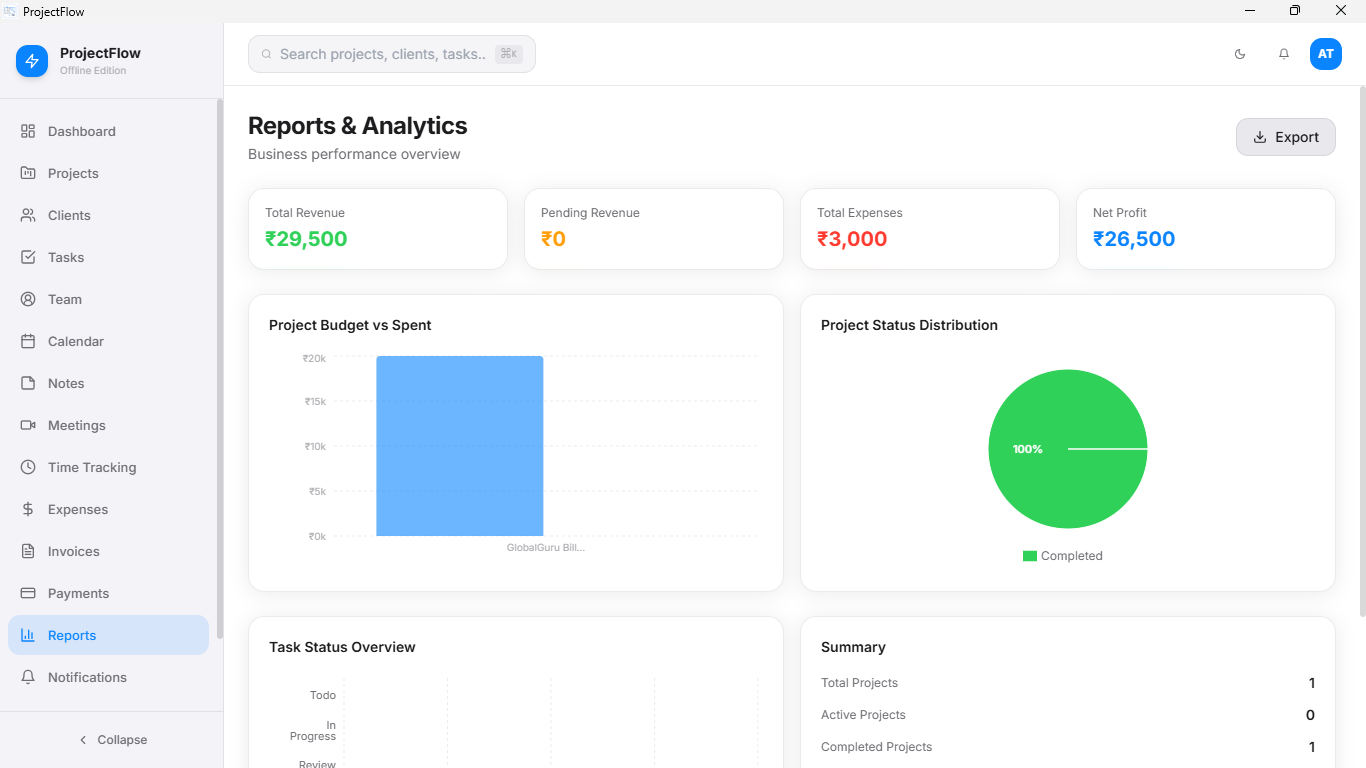Click the 'Total Projects' summary row label
The height and width of the screenshot is (768, 1366).
pyautogui.click(x=859, y=683)
